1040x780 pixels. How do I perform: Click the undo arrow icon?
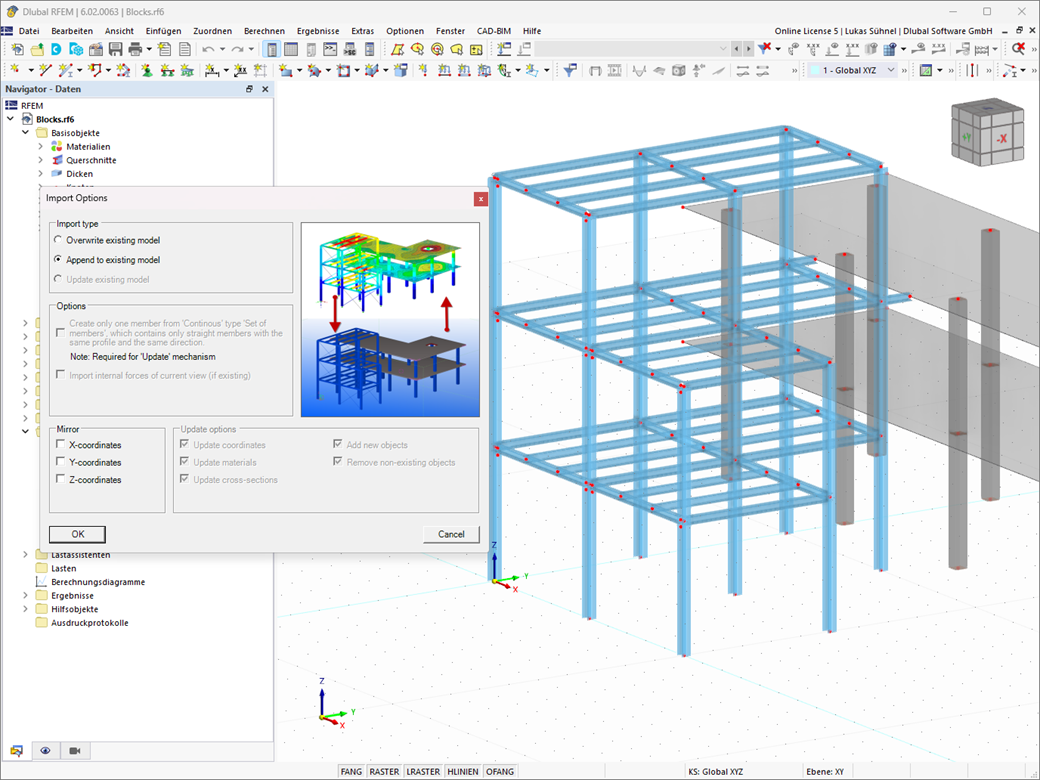tap(208, 49)
